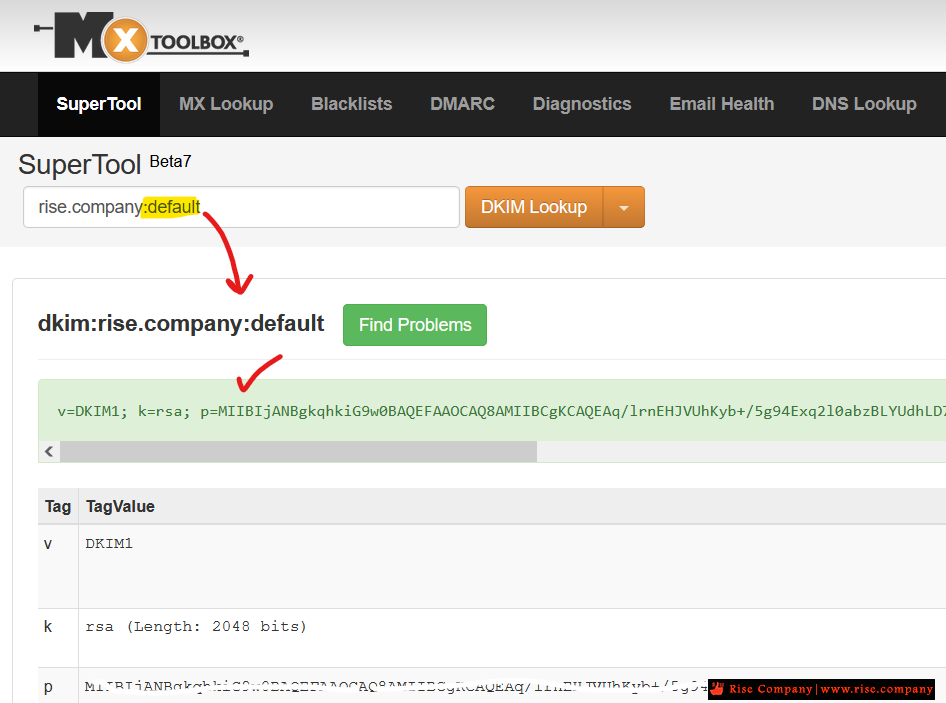
Task: Click the rsa (Length: 2048 bits) value
Action: 196,626
